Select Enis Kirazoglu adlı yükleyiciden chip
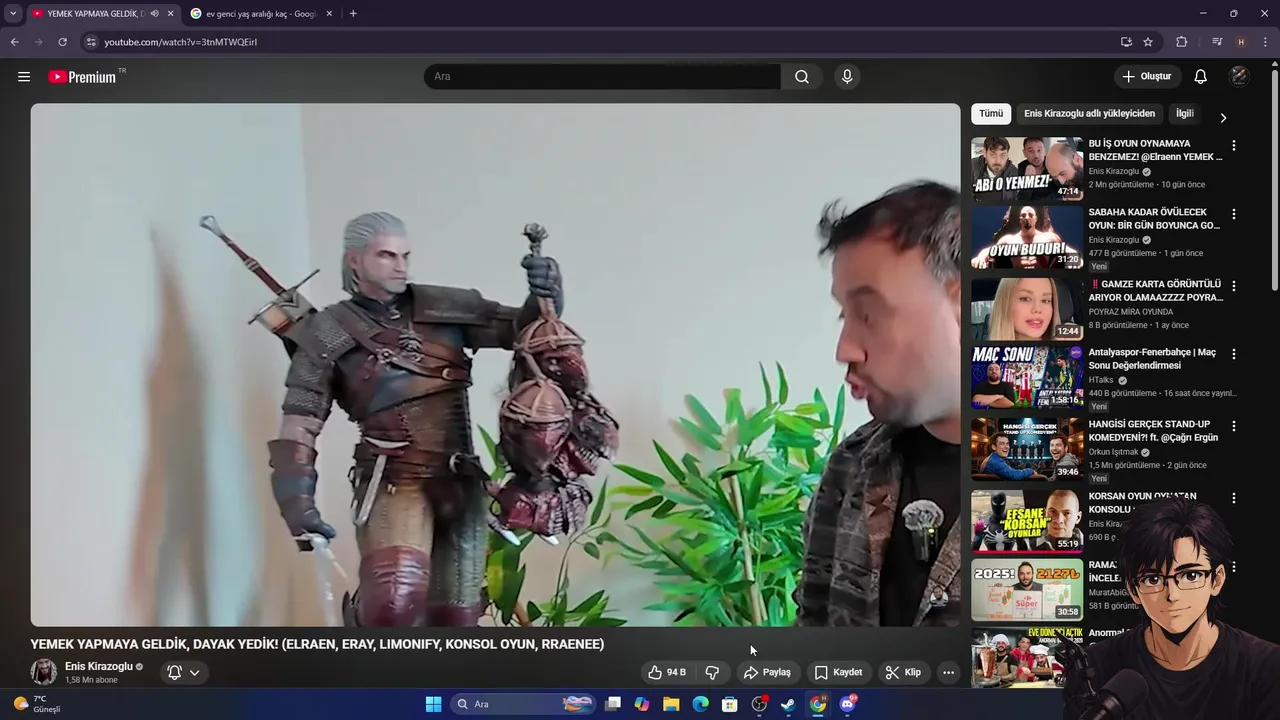The width and height of the screenshot is (1280, 720). (x=1089, y=114)
